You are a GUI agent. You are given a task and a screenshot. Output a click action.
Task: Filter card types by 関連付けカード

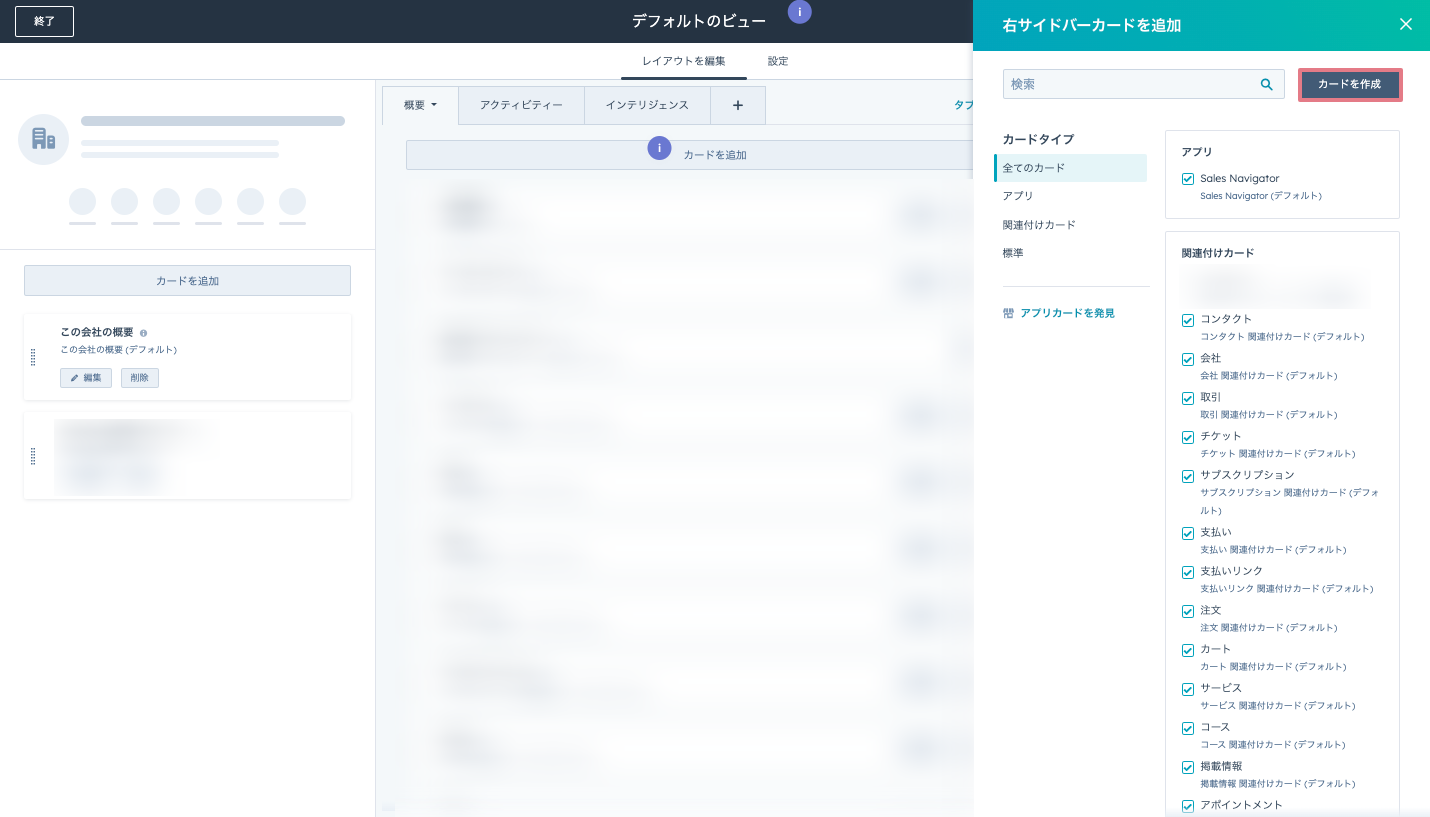click(x=1039, y=225)
